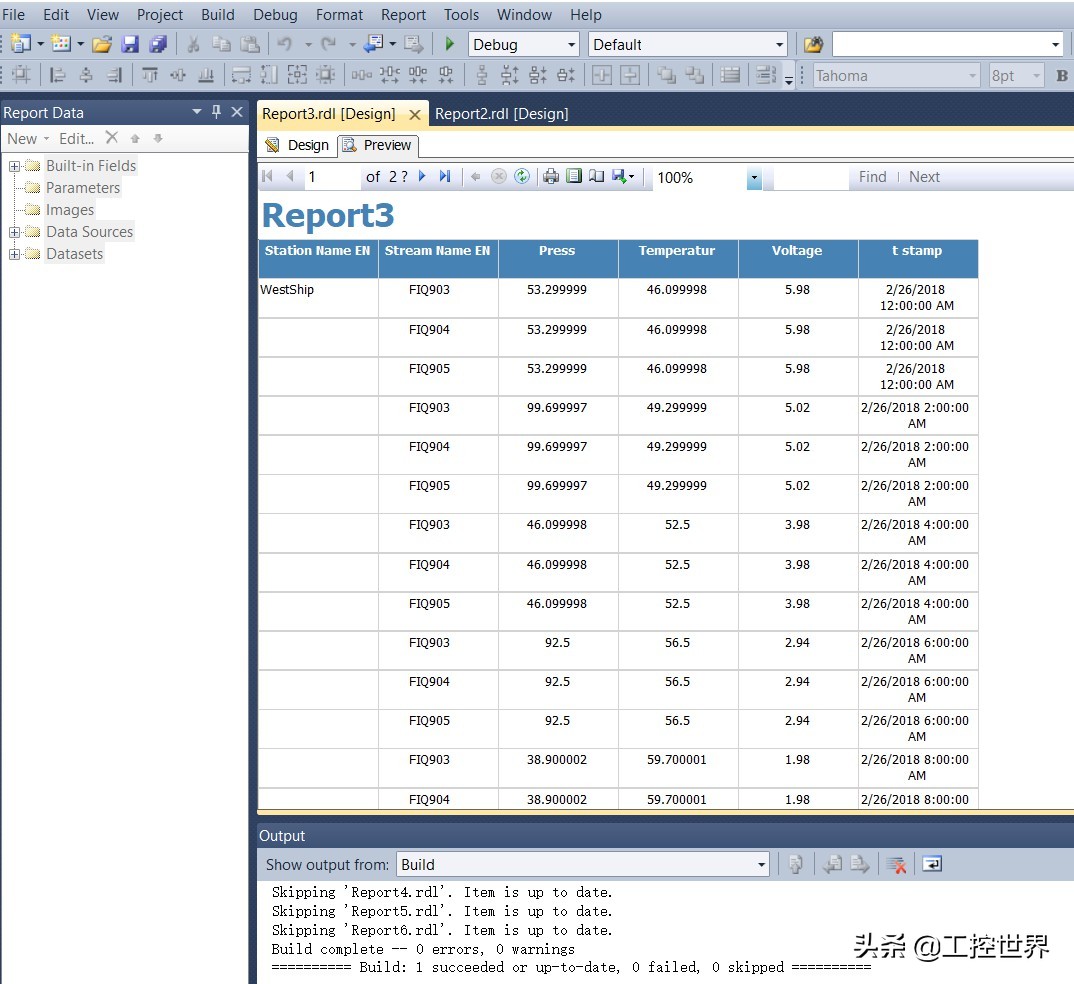Image resolution: width=1074 pixels, height=984 pixels.
Task: Toggle Word Wrap in the Output window
Action: coord(931,863)
